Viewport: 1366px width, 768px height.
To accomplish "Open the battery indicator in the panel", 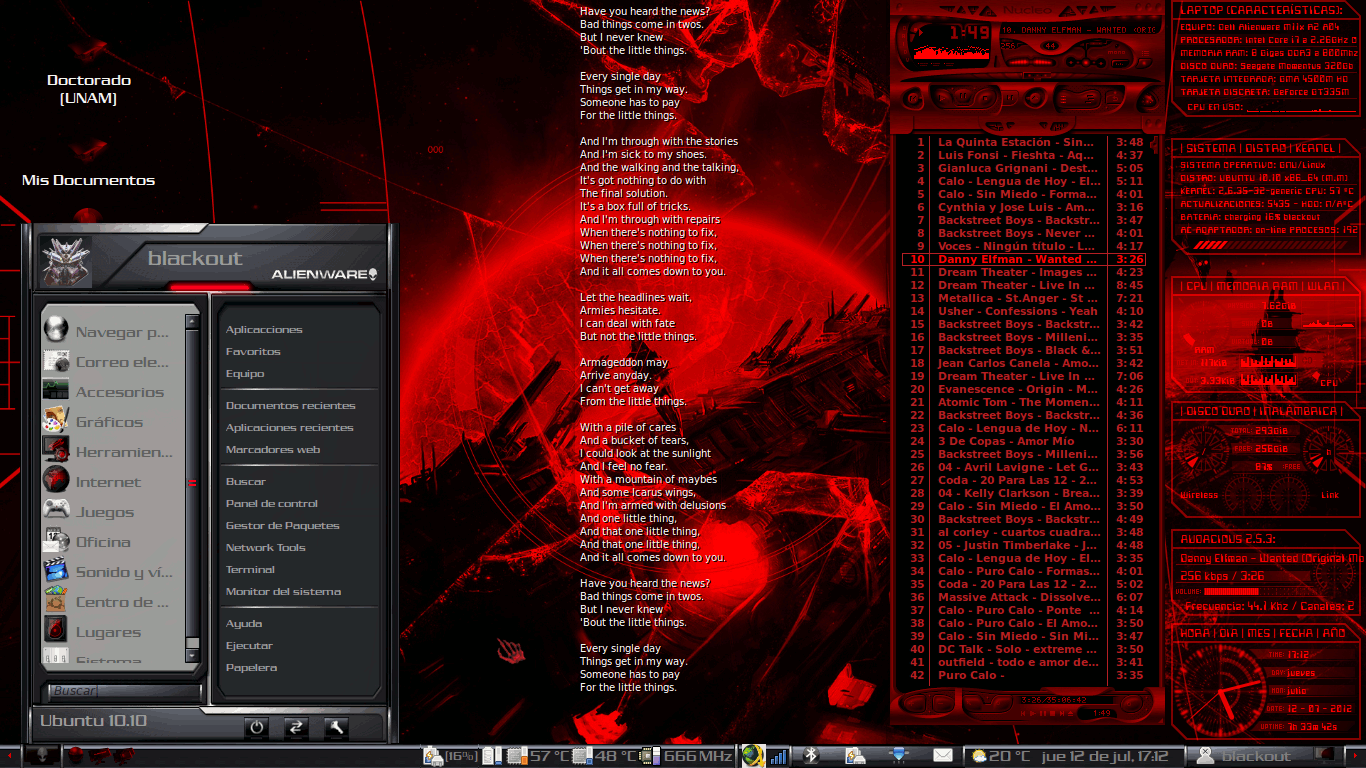I will coord(449,756).
